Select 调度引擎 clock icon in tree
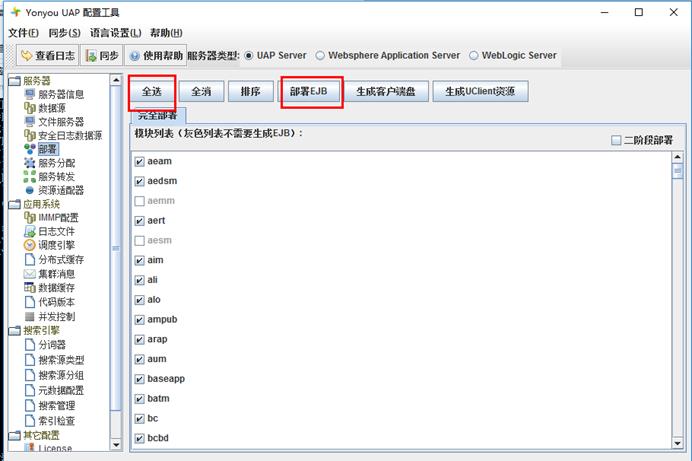 tap(30, 245)
